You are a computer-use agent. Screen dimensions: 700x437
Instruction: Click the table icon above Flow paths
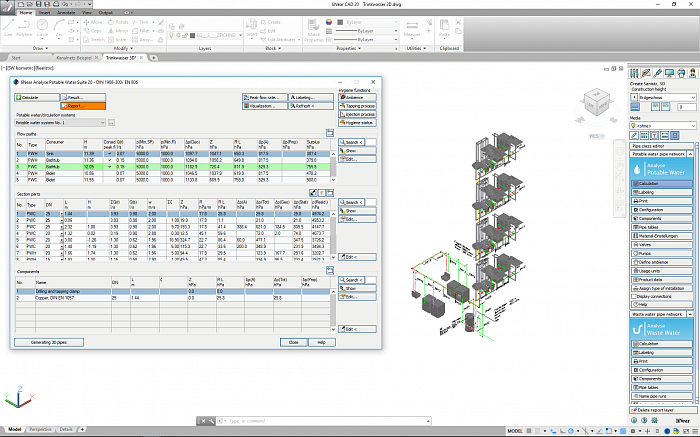pyautogui.click(x=330, y=133)
